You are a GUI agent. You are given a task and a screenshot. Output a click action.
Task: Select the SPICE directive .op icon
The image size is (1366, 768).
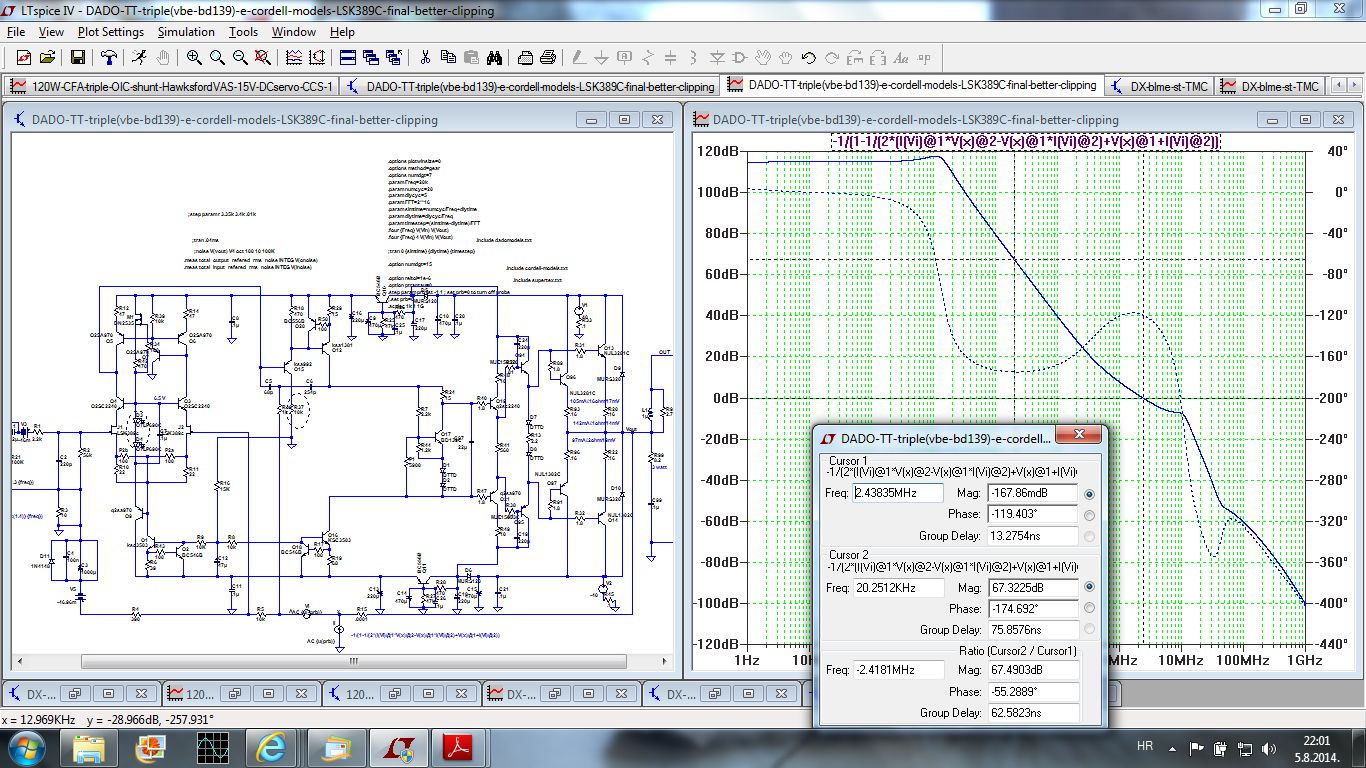click(924, 57)
